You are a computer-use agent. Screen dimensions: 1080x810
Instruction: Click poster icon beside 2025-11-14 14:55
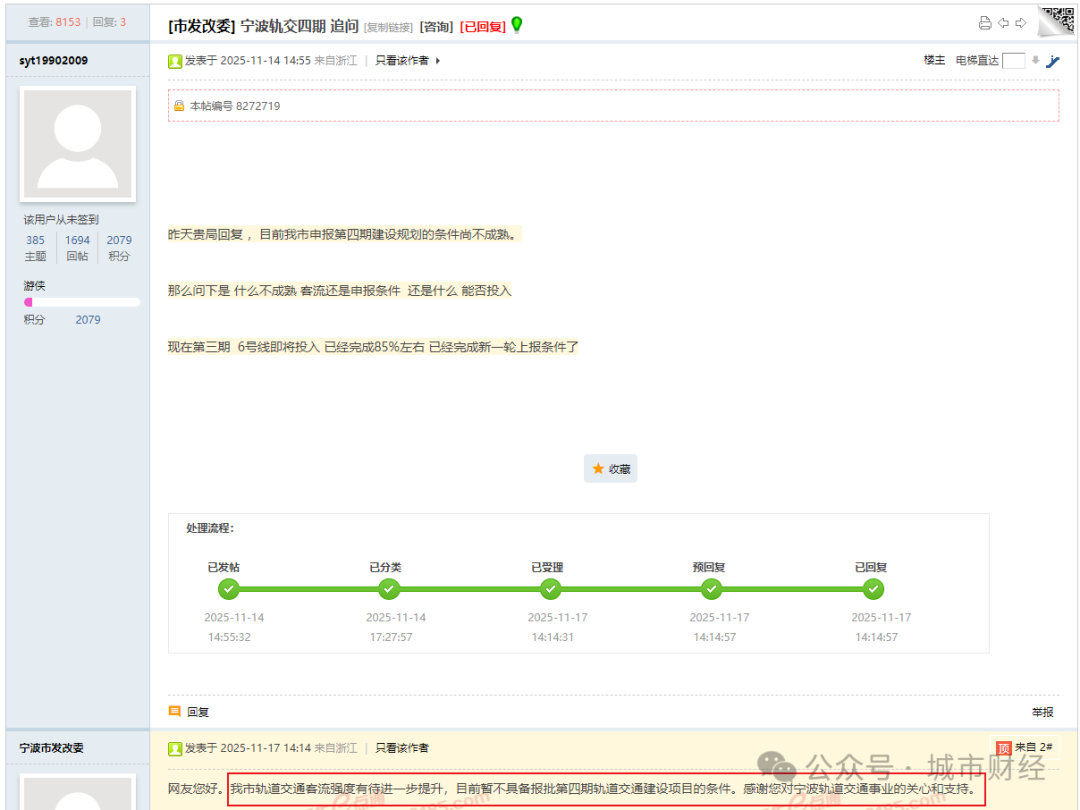pos(175,61)
